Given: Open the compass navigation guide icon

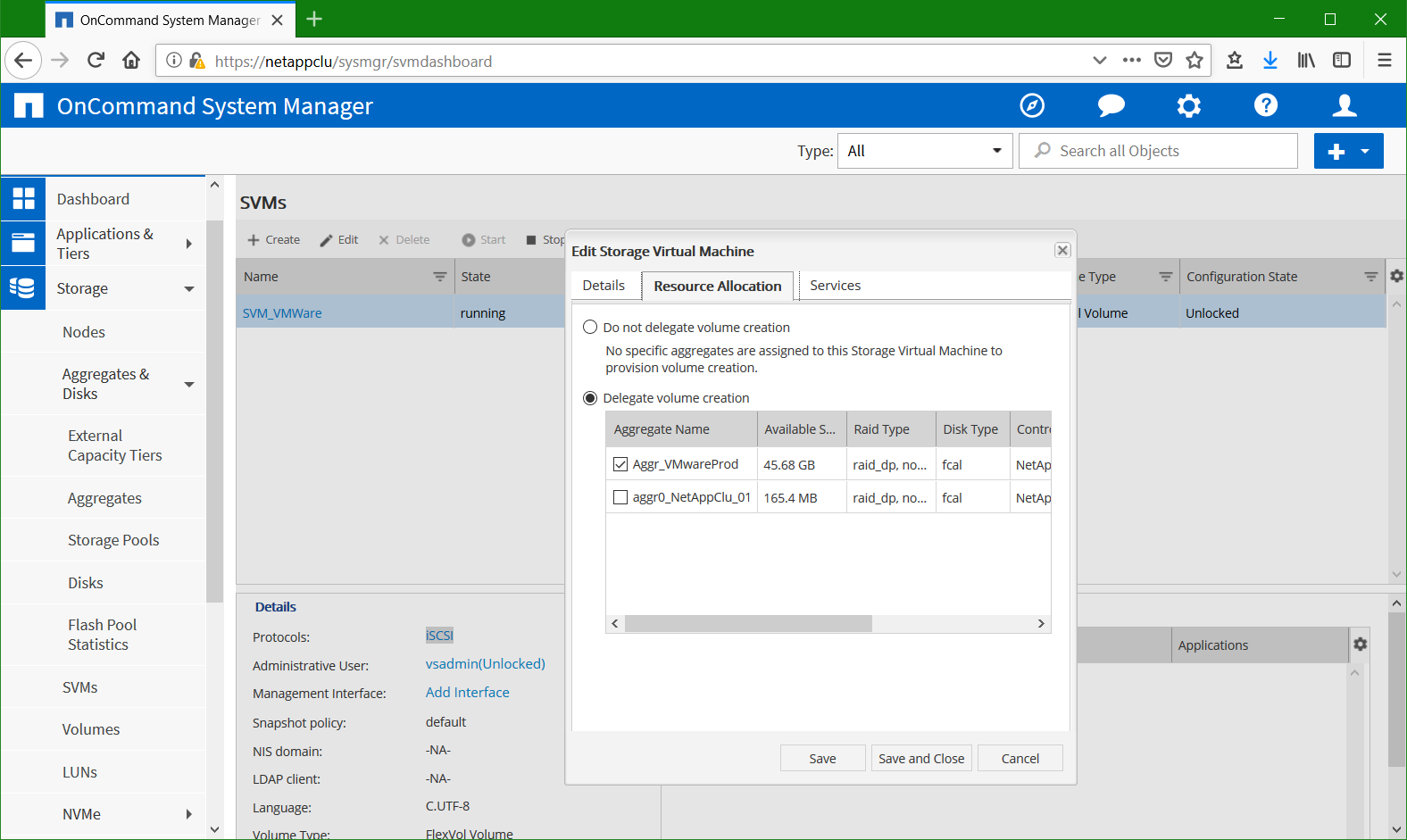Looking at the screenshot, I should 1032,105.
